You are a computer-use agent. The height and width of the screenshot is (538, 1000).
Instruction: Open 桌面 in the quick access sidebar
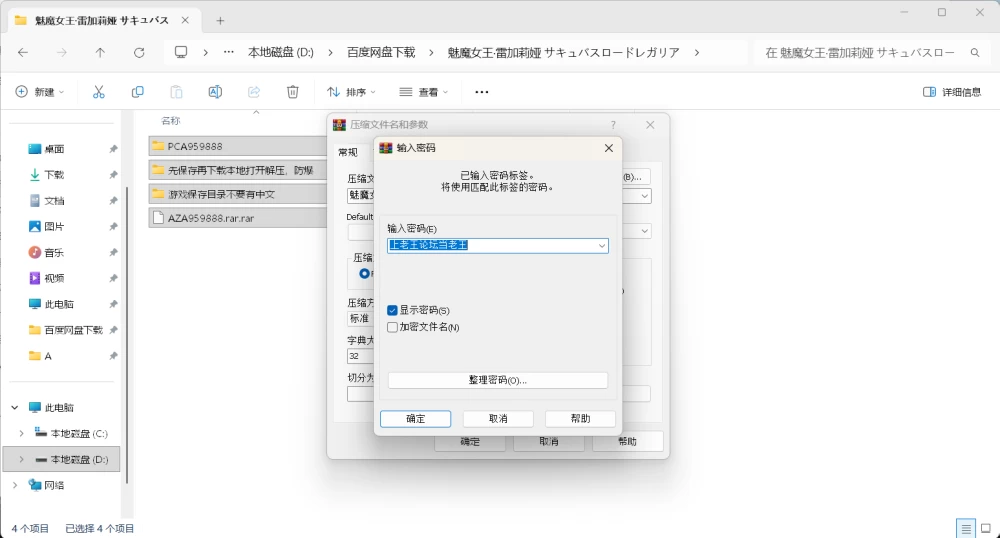54,149
